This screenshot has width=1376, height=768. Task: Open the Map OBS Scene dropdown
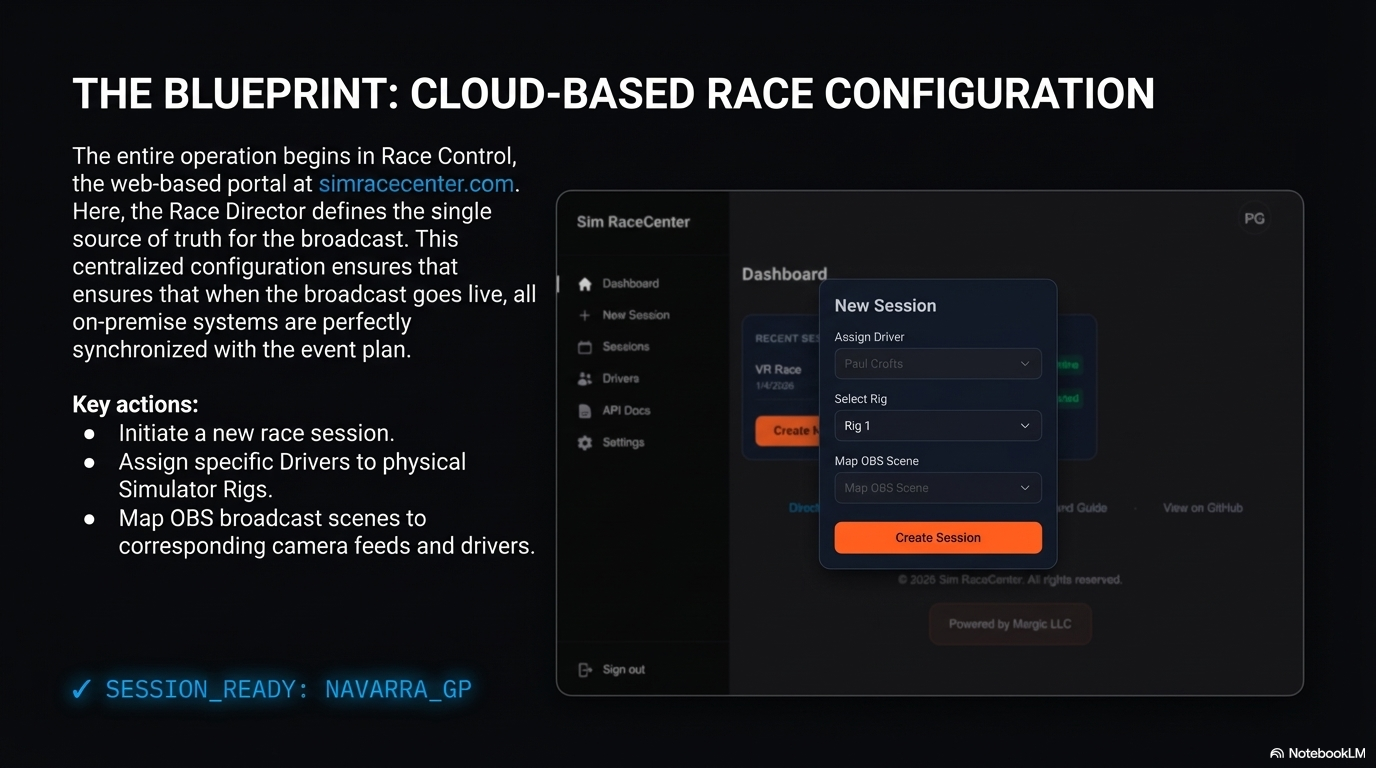coord(937,487)
